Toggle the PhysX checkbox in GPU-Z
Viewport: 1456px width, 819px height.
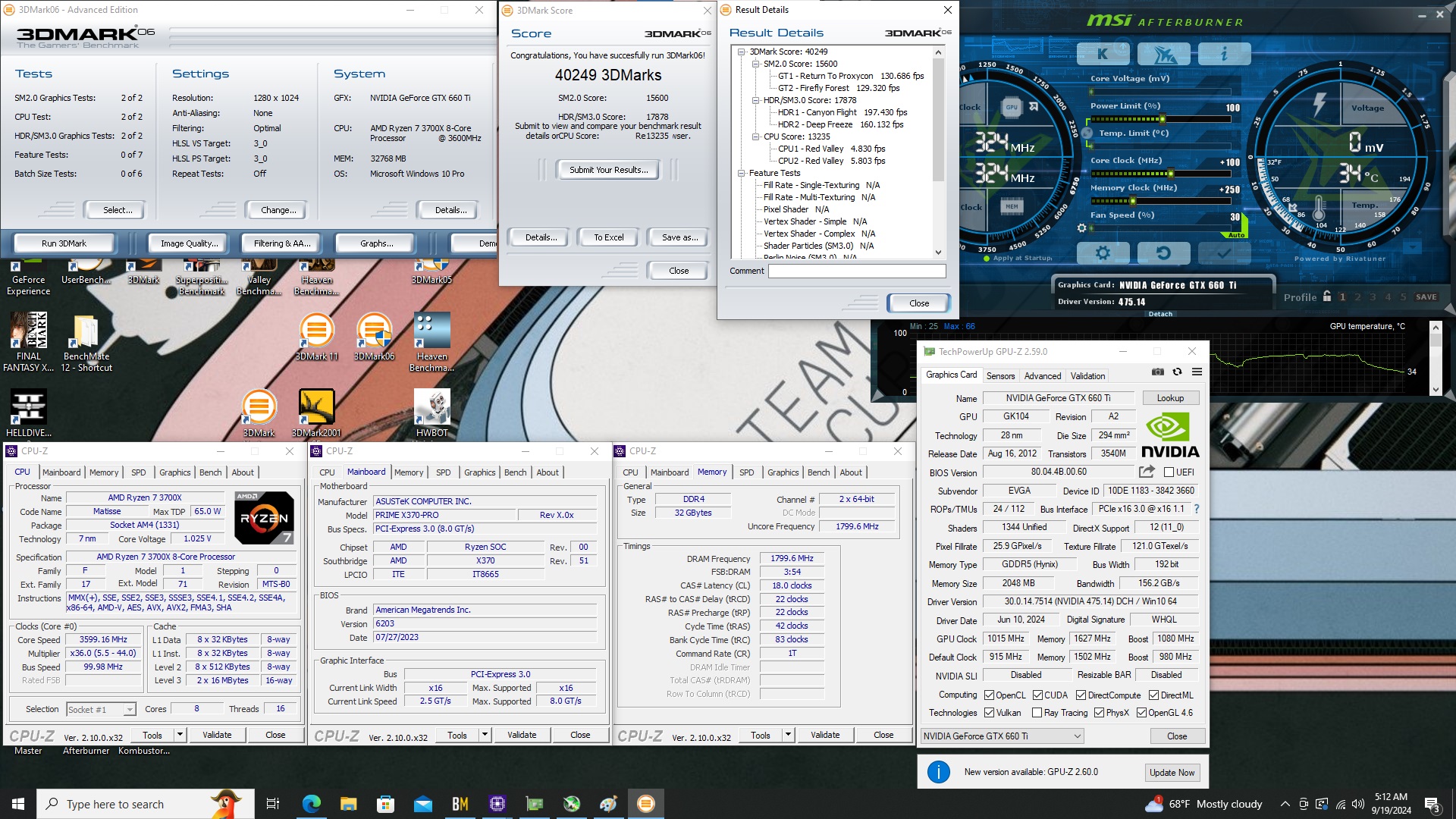click(x=1099, y=713)
